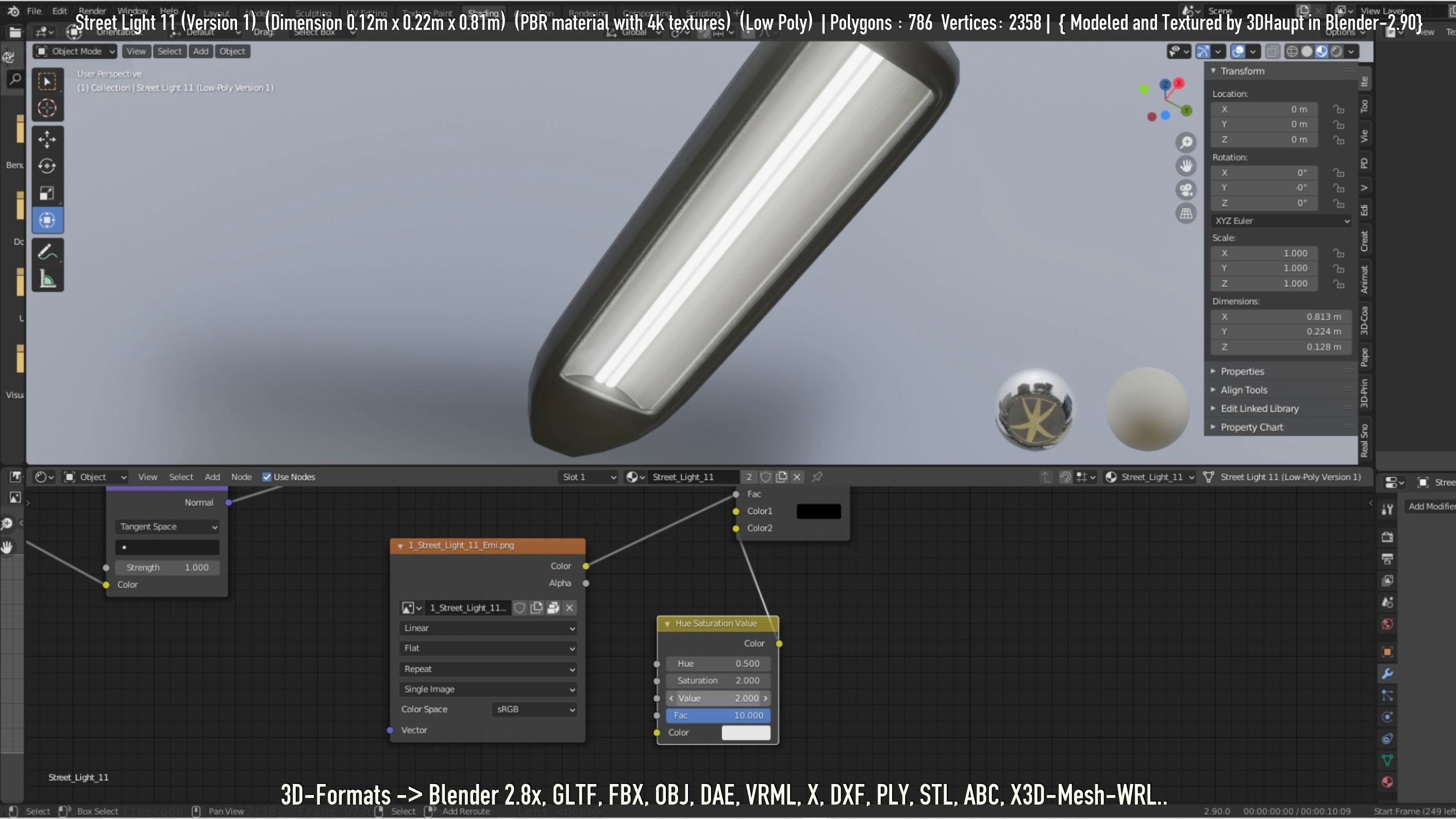
Task: Toggle Use Nodes checkbox
Action: point(267,477)
